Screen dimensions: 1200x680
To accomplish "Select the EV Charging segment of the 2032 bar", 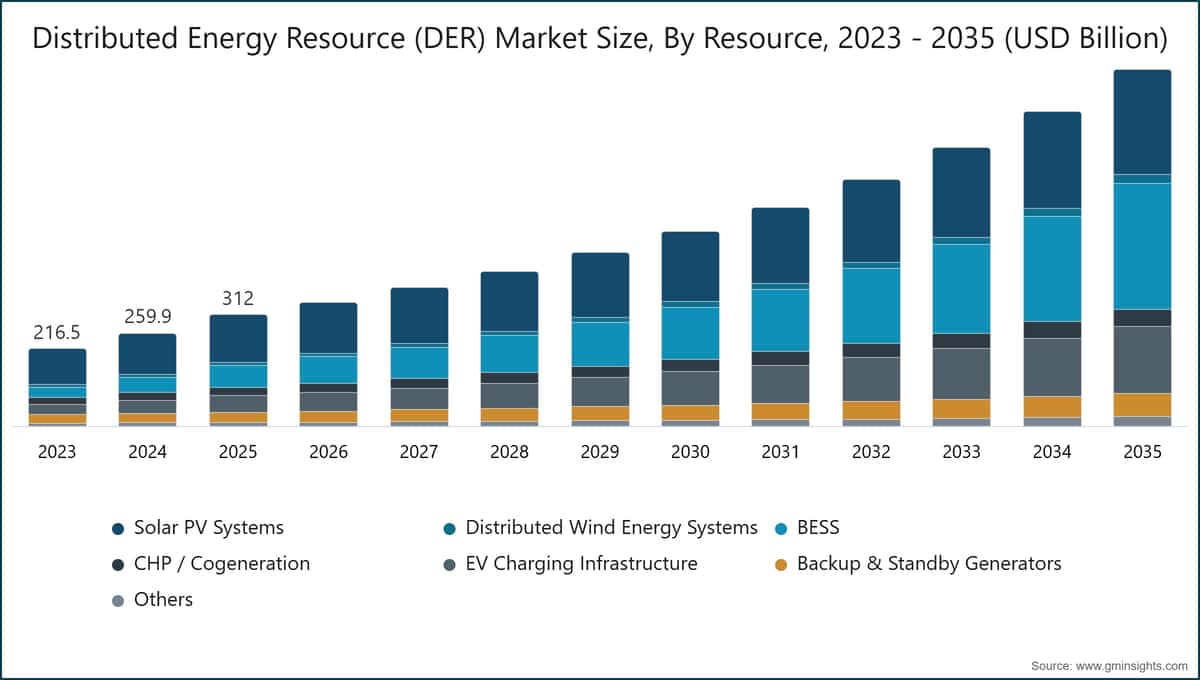I will (871, 379).
